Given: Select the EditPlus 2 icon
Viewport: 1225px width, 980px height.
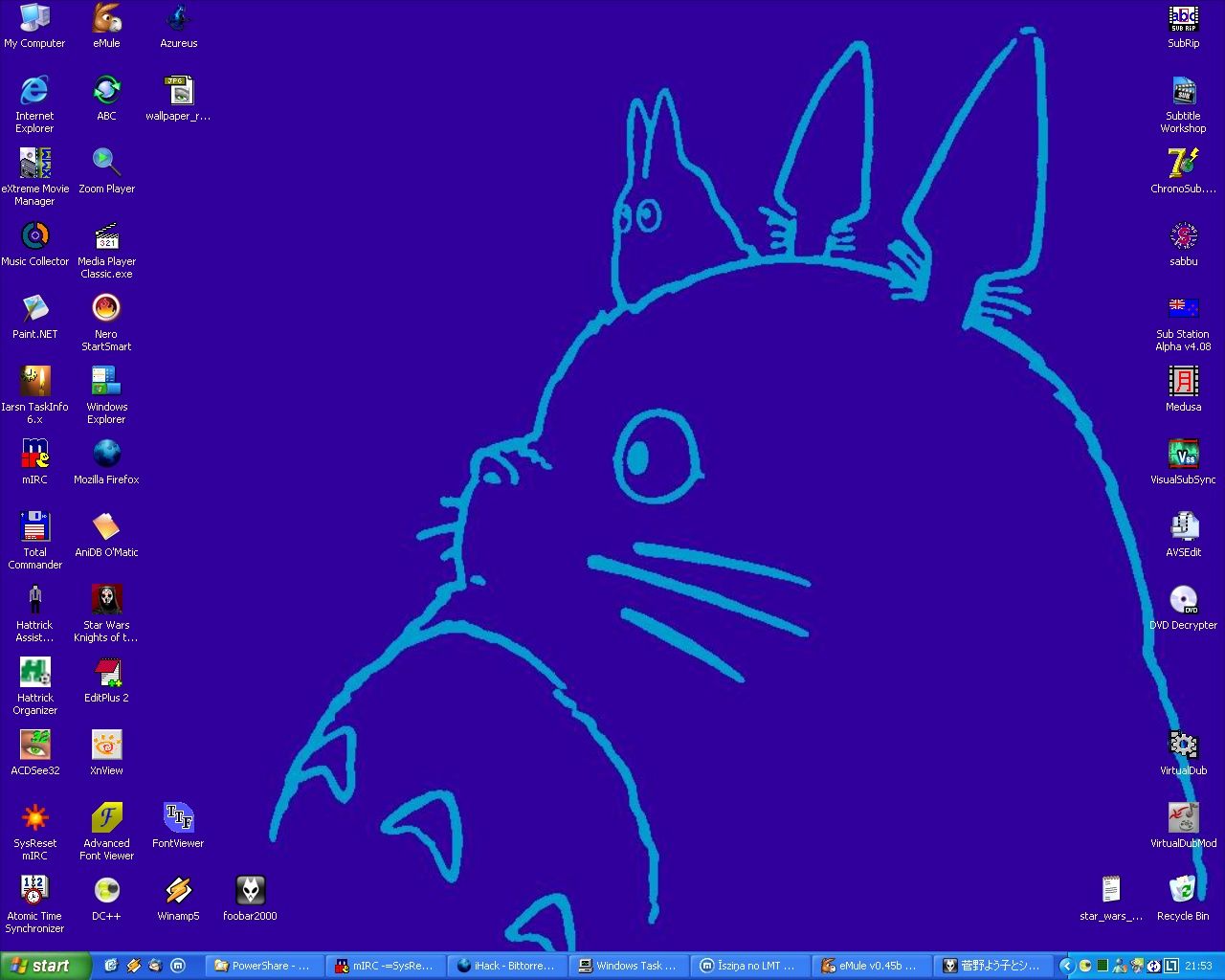Looking at the screenshot, I should click(106, 680).
